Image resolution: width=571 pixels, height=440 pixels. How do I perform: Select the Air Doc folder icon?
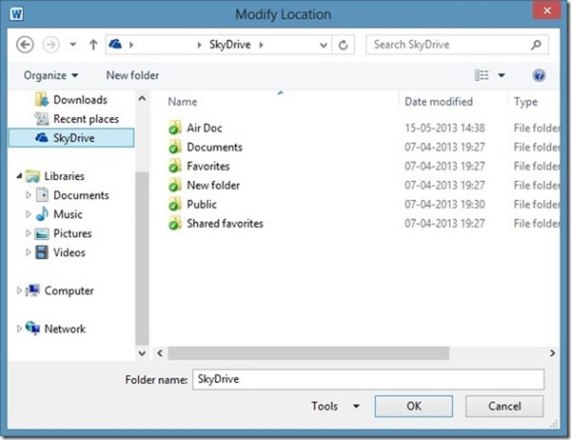(x=175, y=128)
